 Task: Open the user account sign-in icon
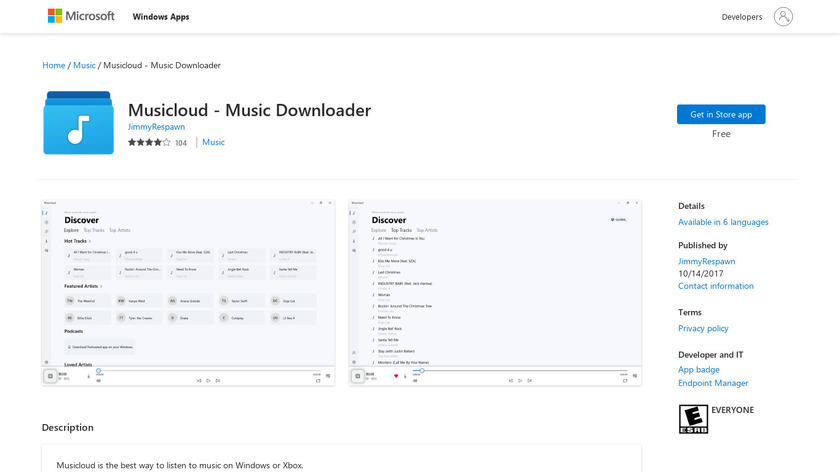pyautogui.click(x=783, y=17)
